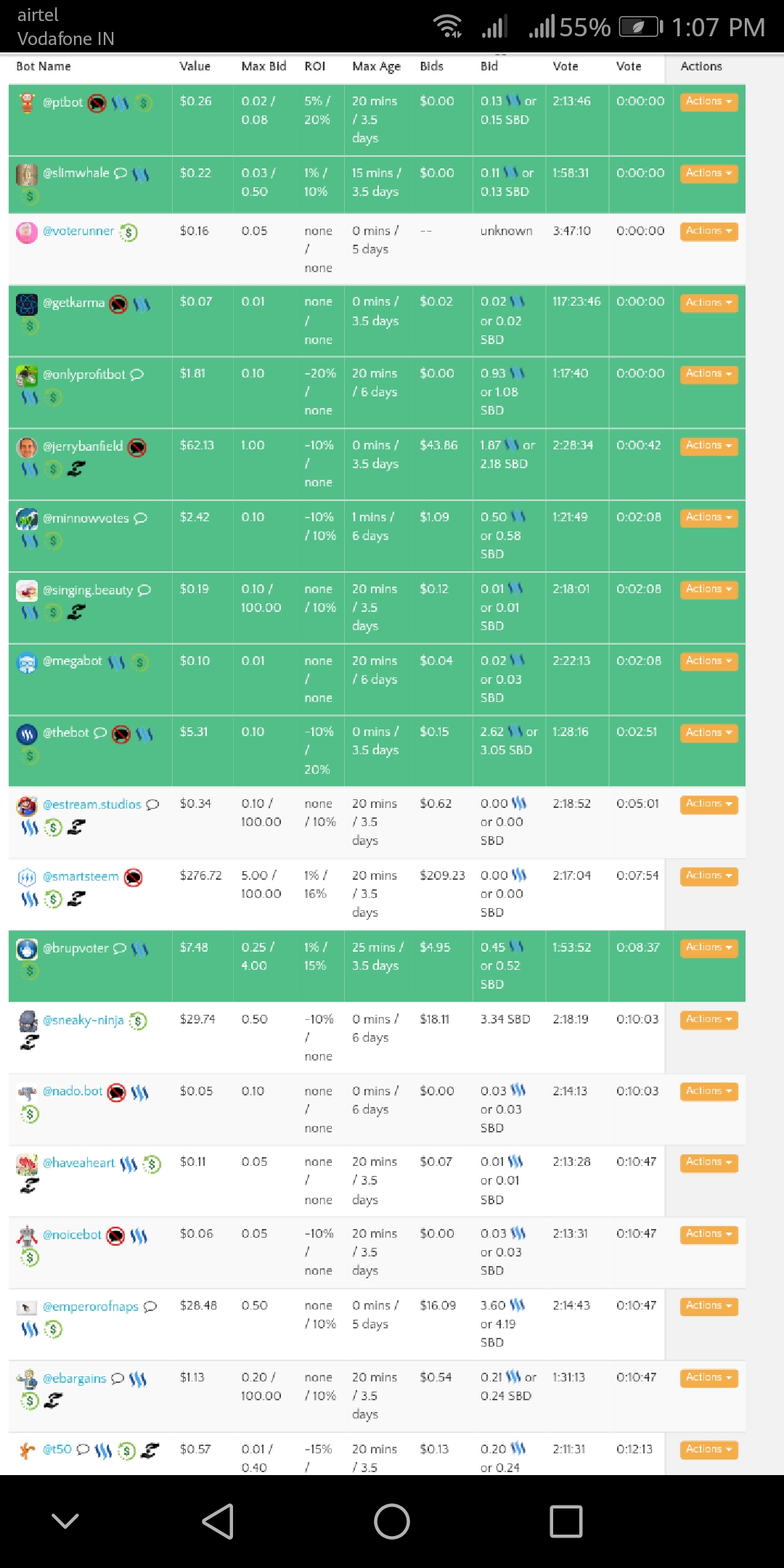Click the @ptbot avatar image

pos(27,103)
